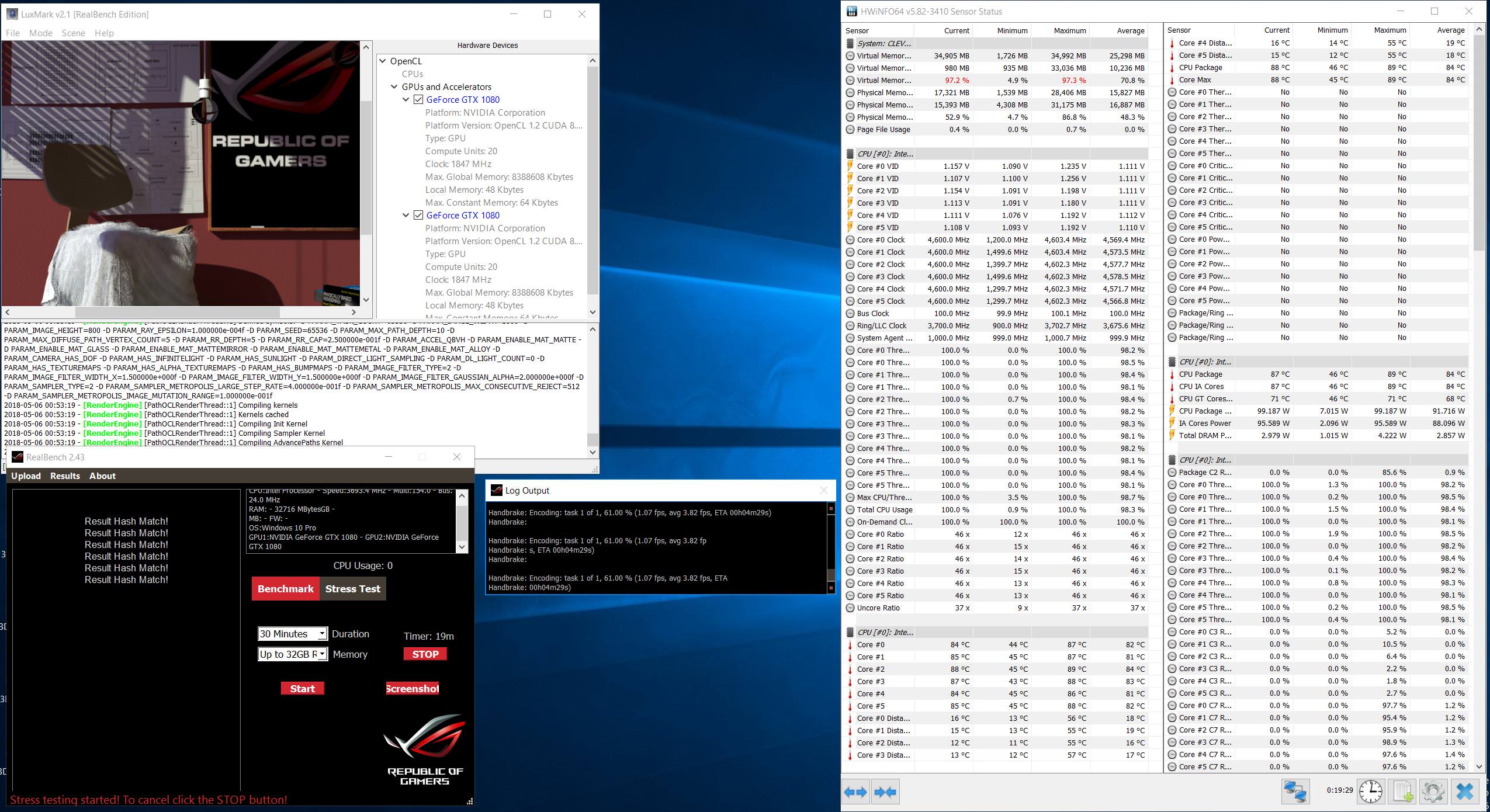This screenshot has width=1490, height=812.
Task: Click thermometer icon of CPU GT Cores row
Action: coord(1172,398)
